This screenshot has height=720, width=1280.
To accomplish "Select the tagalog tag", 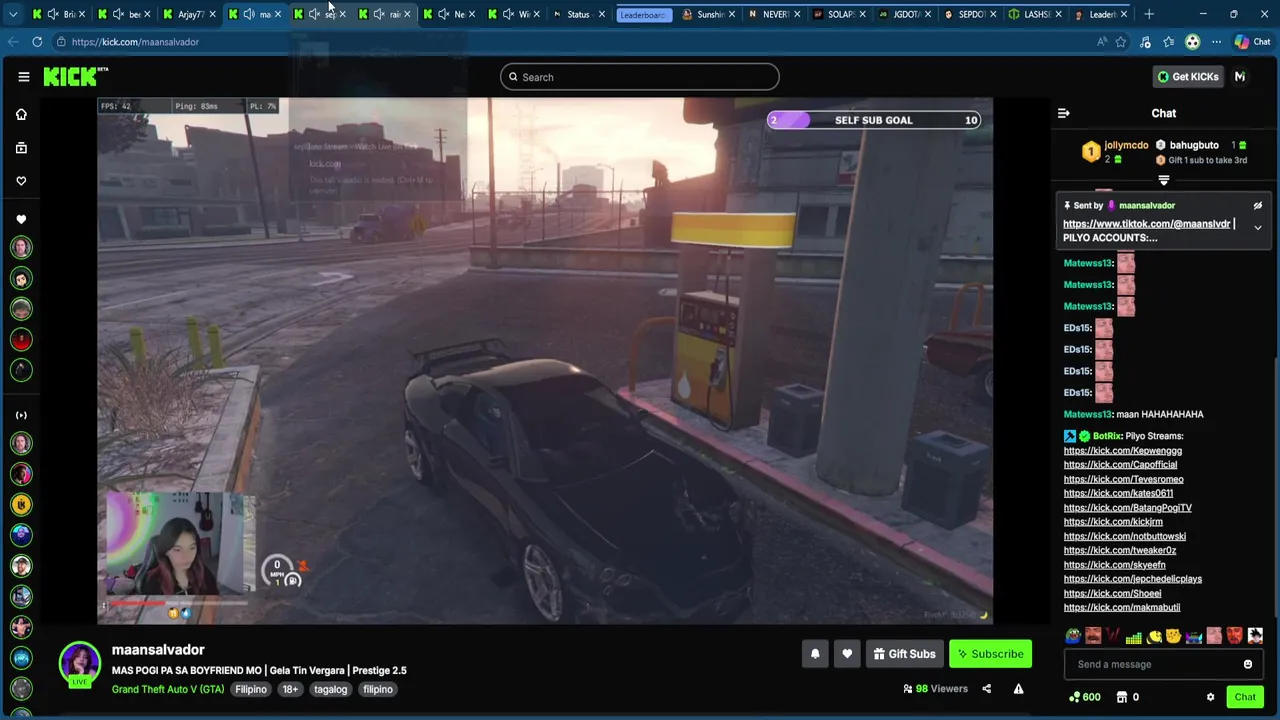I will [x=330, y=689].
